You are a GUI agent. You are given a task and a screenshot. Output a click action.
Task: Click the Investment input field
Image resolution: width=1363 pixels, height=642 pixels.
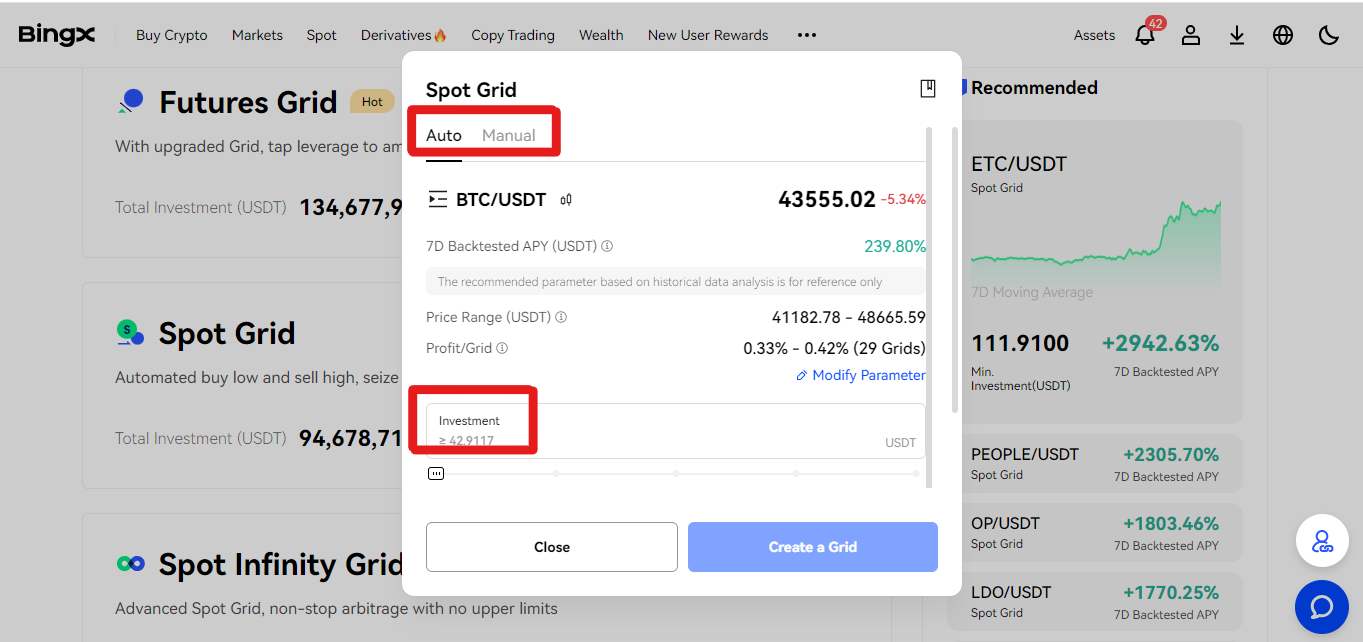tap(676, 431)
